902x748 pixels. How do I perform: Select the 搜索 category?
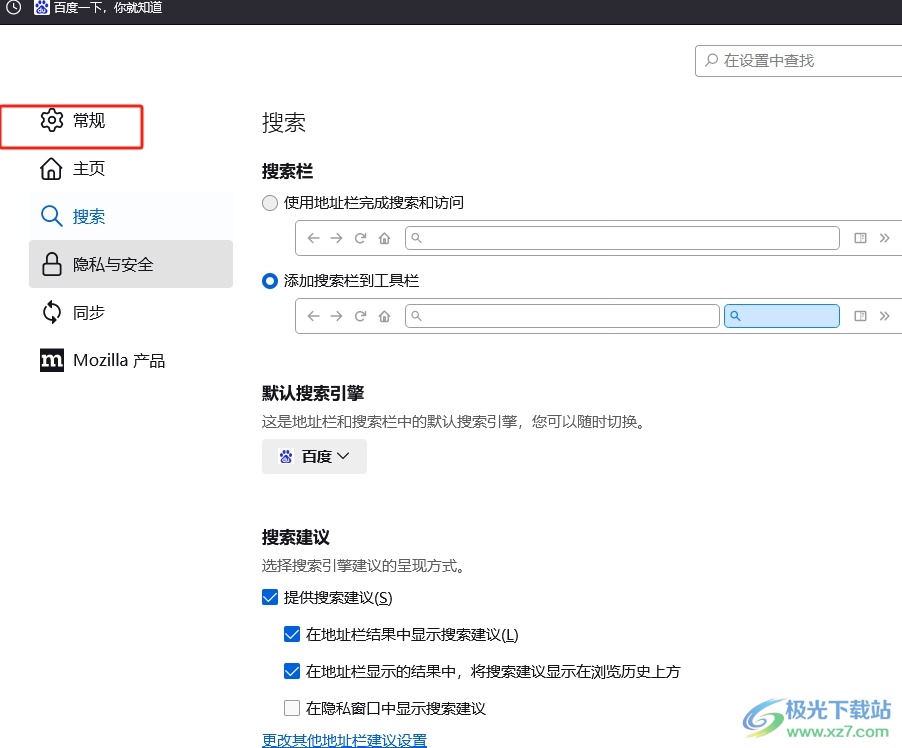click(131, 216)
